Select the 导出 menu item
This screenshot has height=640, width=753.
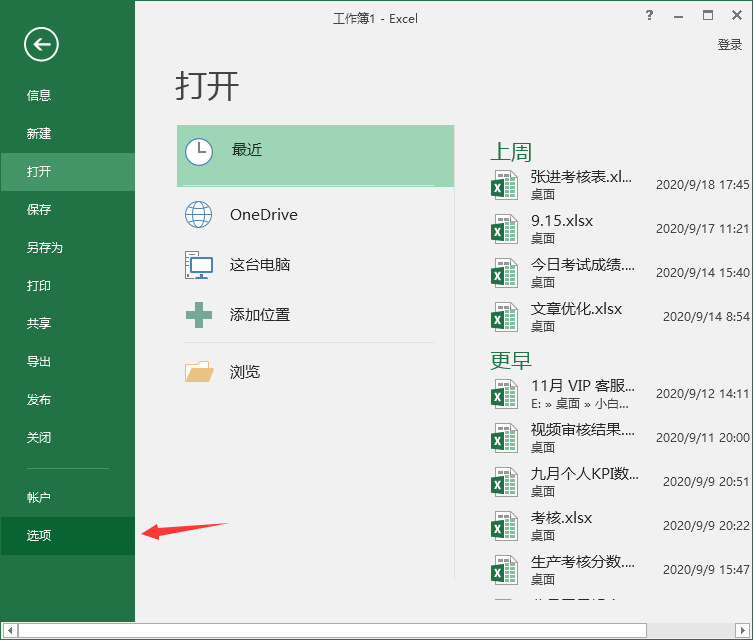[x=39, y=362]
